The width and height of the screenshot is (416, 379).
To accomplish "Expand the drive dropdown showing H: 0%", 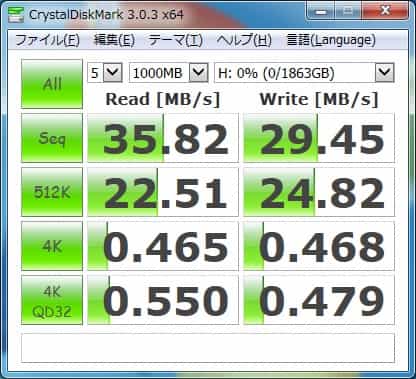I will 385,72.
